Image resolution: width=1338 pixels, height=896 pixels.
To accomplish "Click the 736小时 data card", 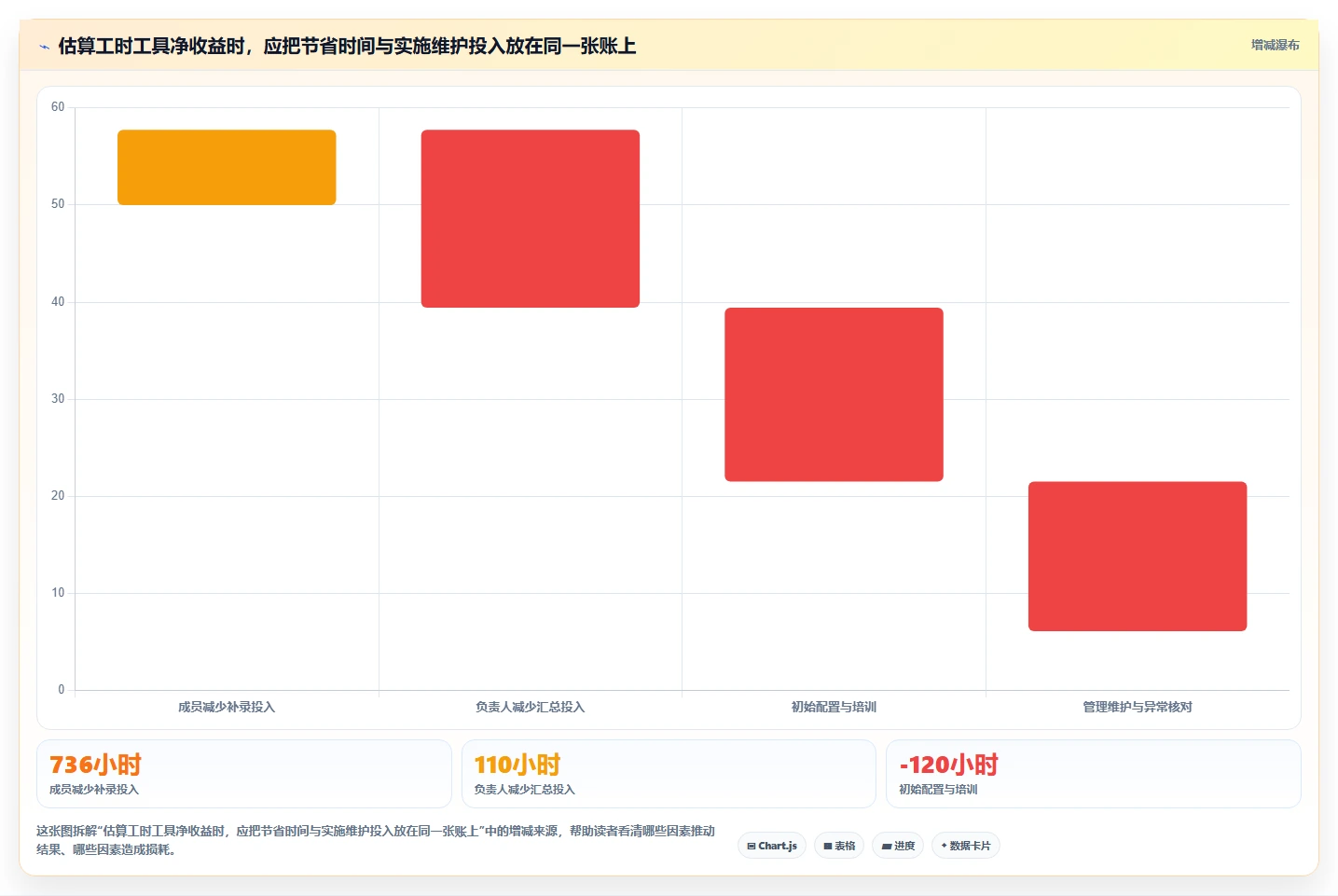I will 244,774.
